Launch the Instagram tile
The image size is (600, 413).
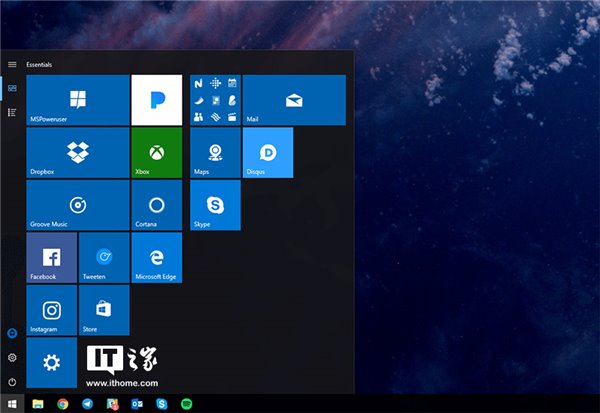(x=52, y=310)
